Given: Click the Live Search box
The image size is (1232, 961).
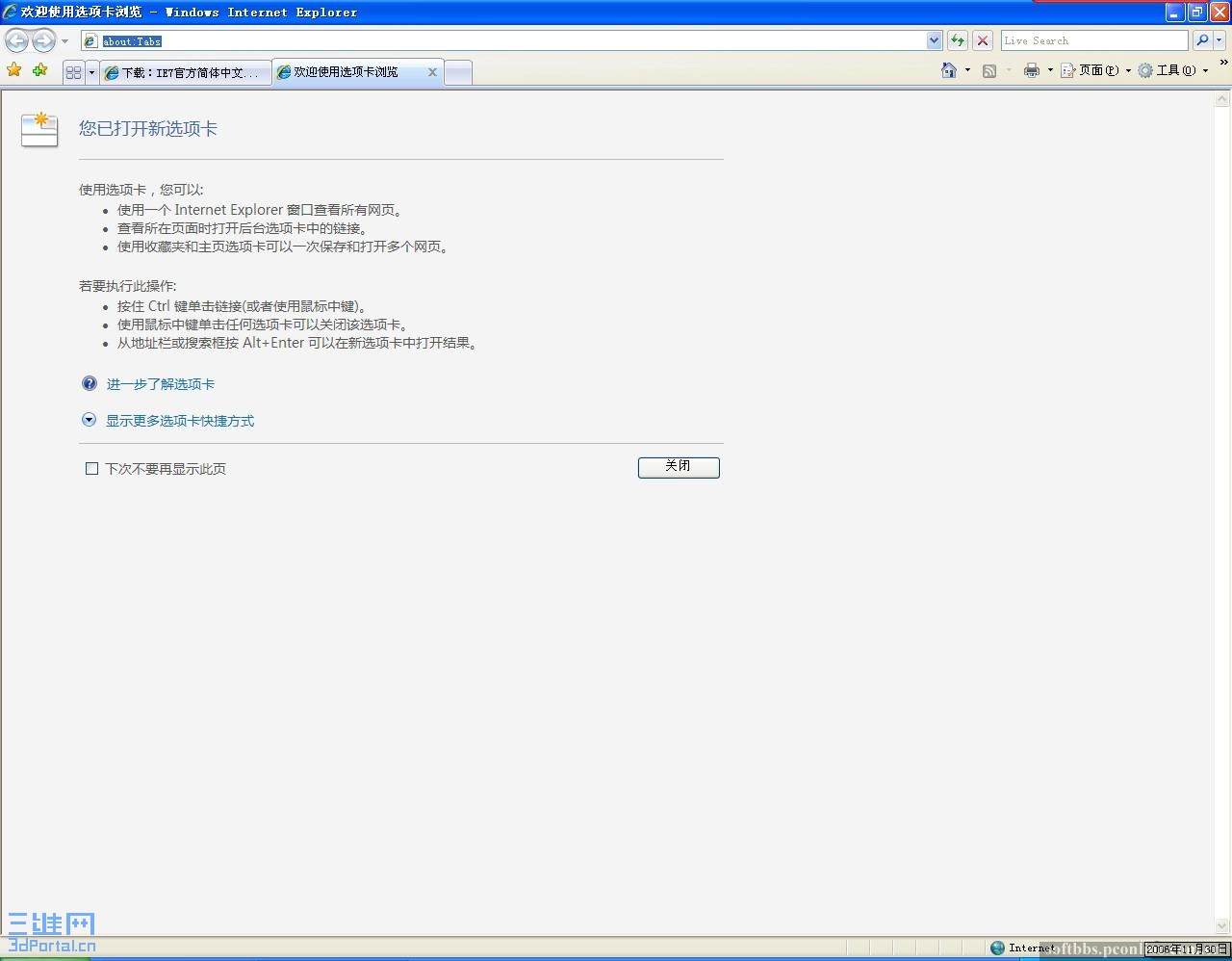Looking at the screenshot, I should (x=1094, y=40).
